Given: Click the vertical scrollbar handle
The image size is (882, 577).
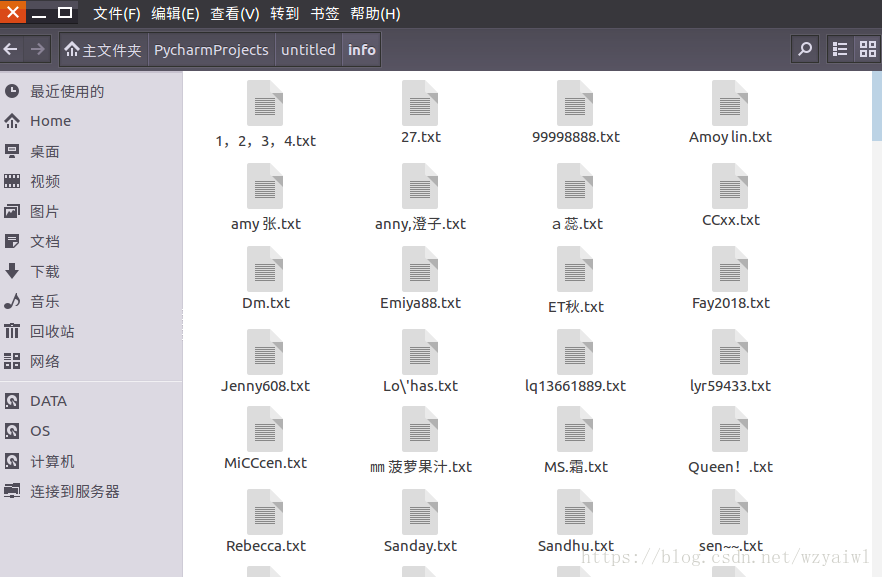Looking at the screenshot, I should click(876, 106).
